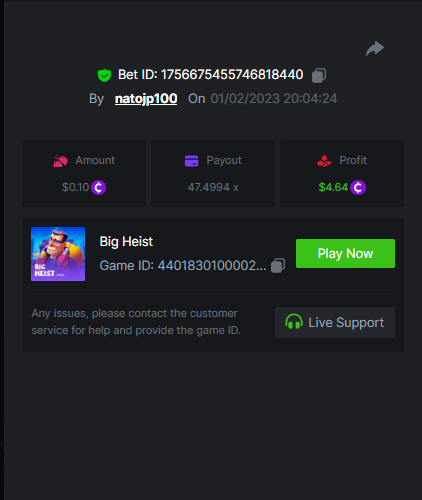Click the bet date 01/02/2023 timestamp

[x=274, y=99]
